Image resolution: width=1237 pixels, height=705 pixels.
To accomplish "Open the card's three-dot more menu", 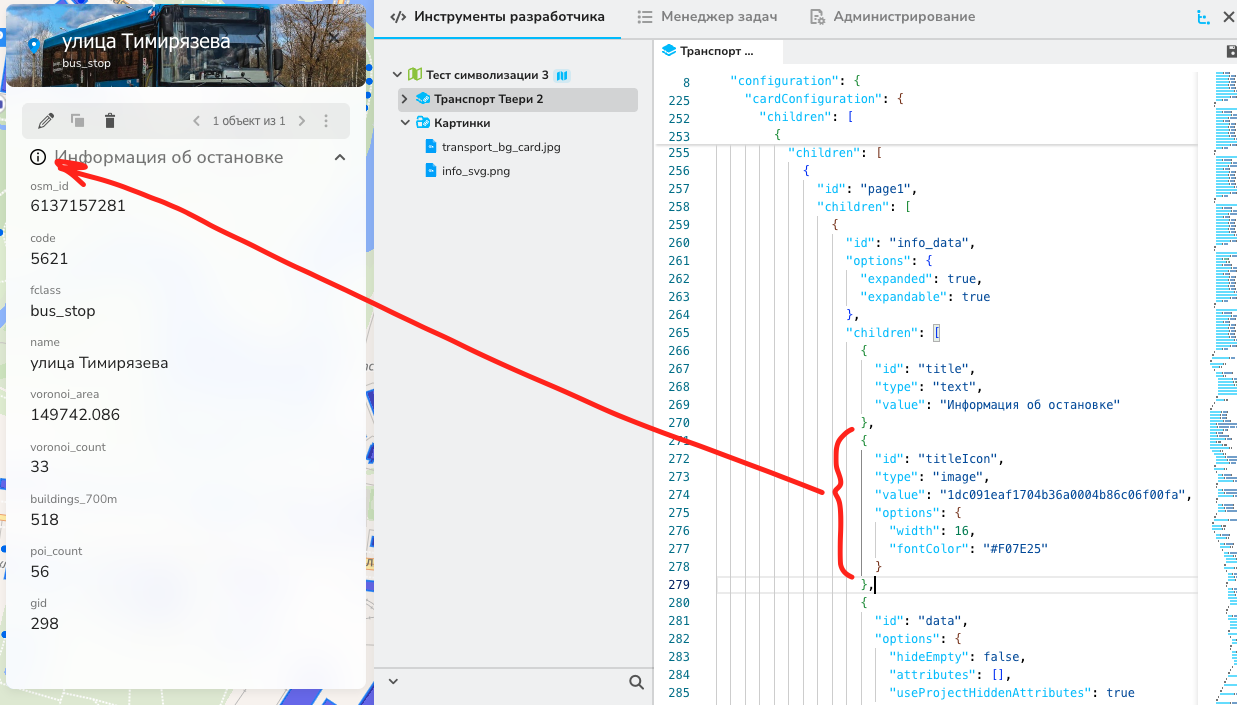I will (x=326, y=121).
